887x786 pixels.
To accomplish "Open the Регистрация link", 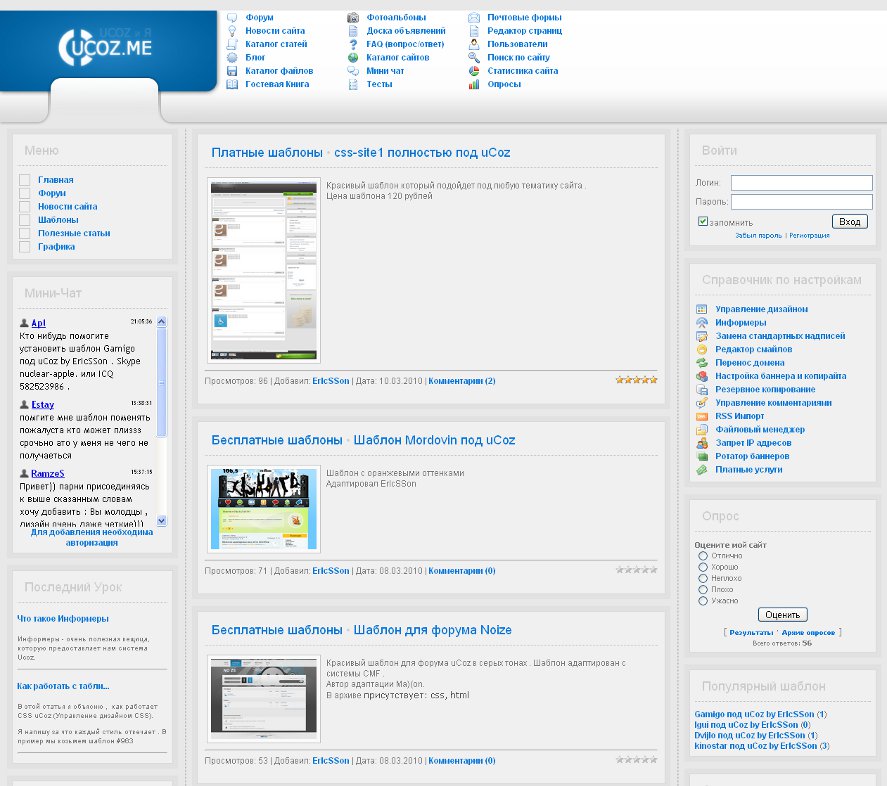I will (810, 235).
